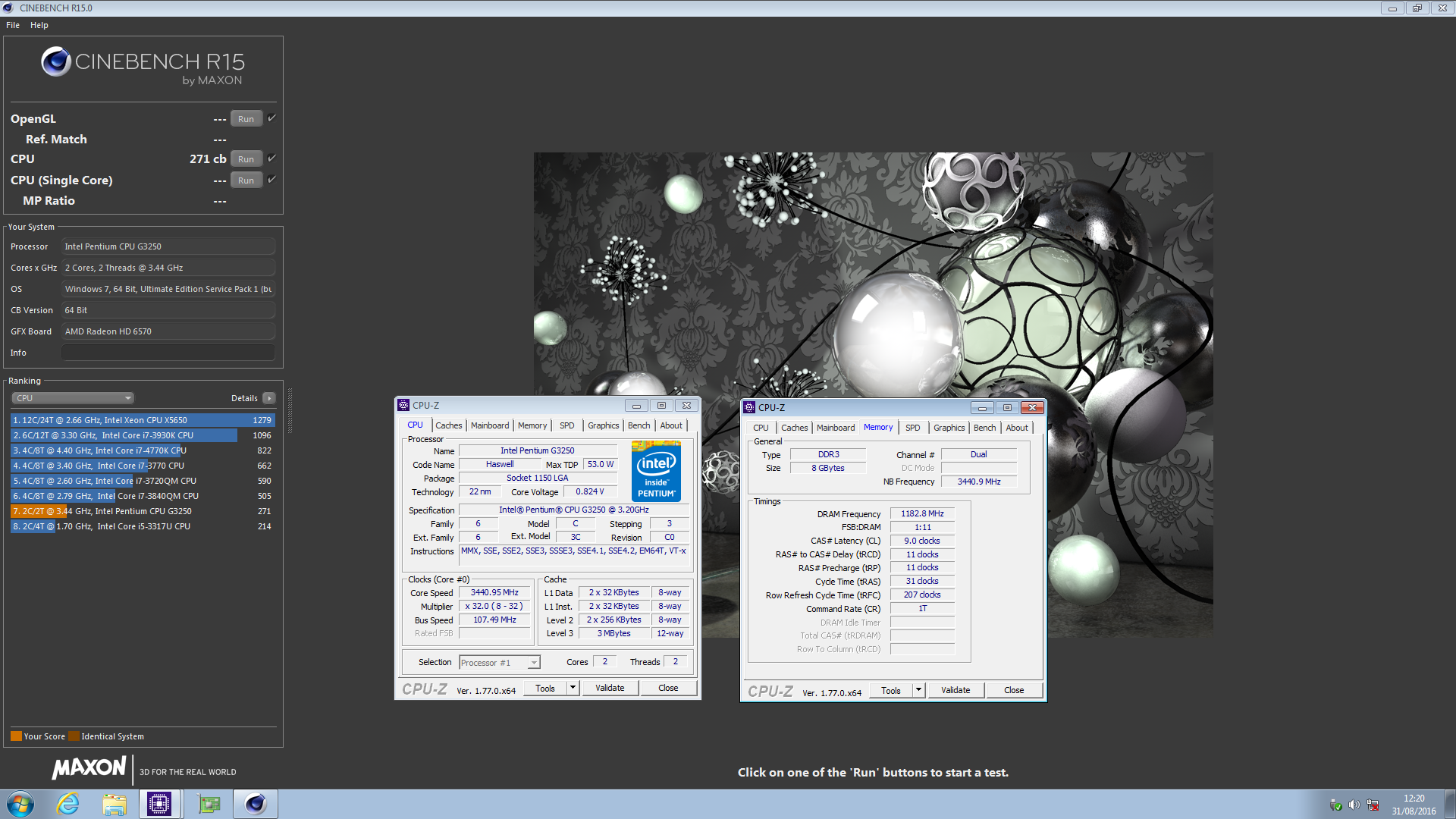Click Validate in left CPU-Z window

pyautogui.click(x=610, y=688)
